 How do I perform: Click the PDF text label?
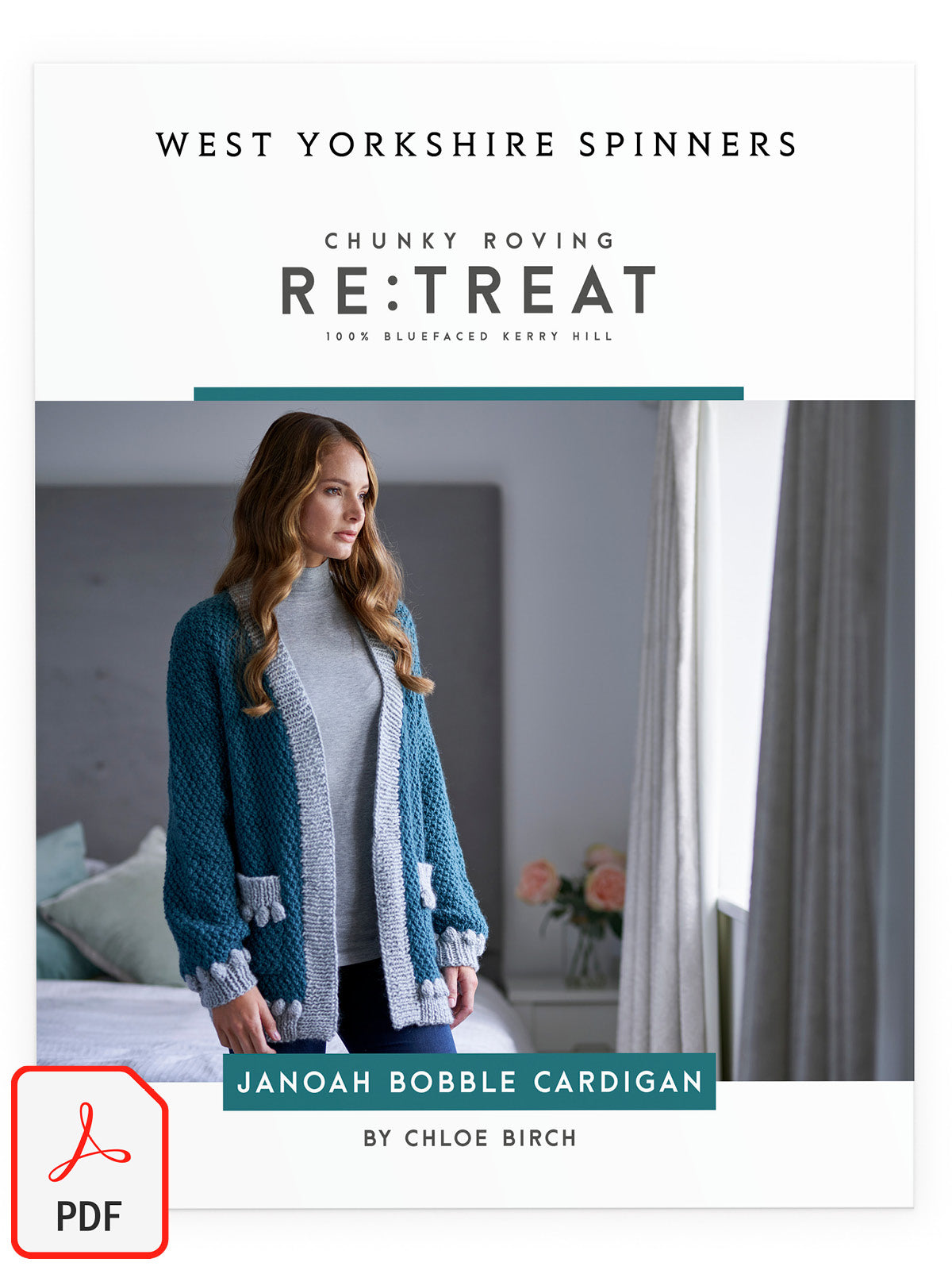(89, 1216)
